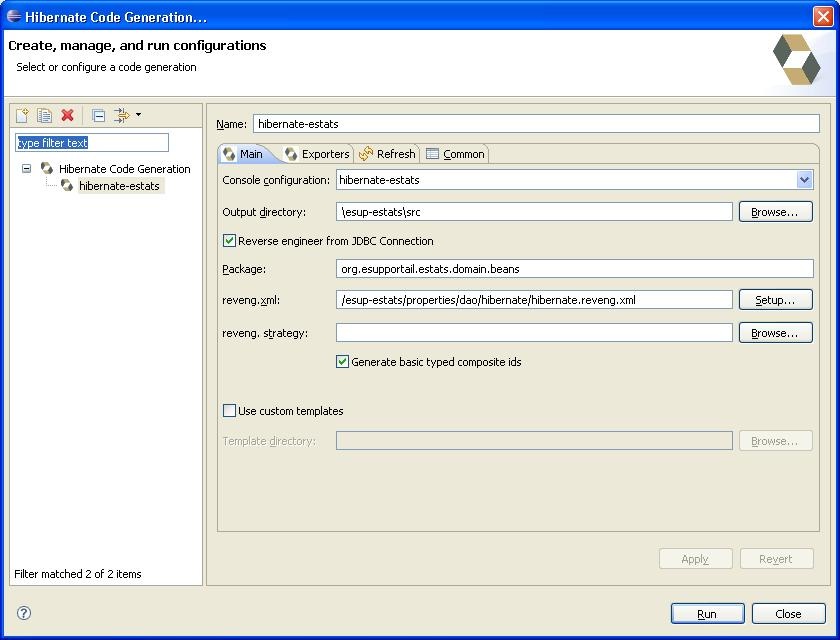The width and height of the screenshot is (840, 640).
Task: Click the New launch configuration icon
Action: click(x=22, y=116)
